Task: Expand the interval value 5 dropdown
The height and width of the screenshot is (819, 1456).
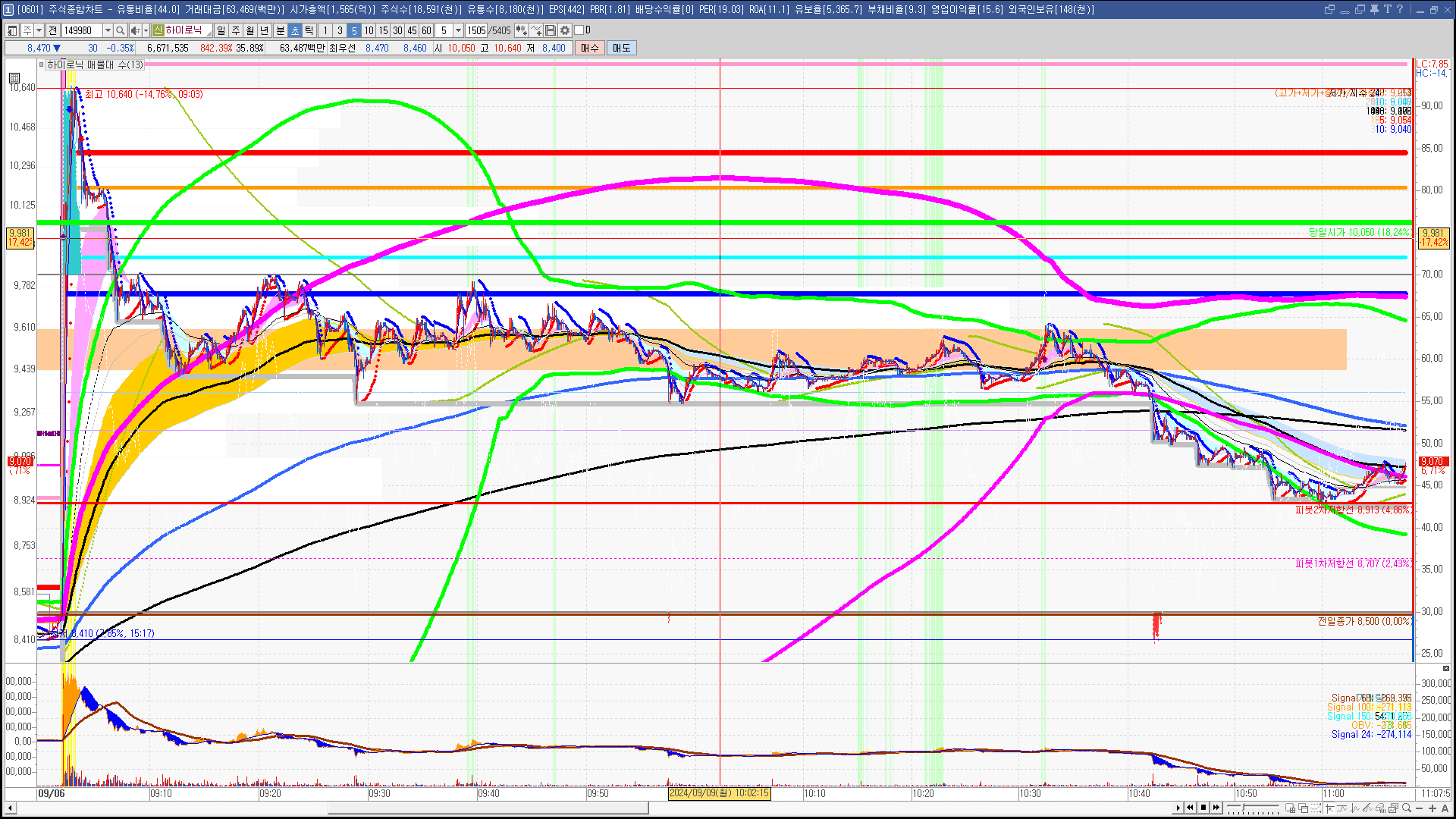Action: 458,30
